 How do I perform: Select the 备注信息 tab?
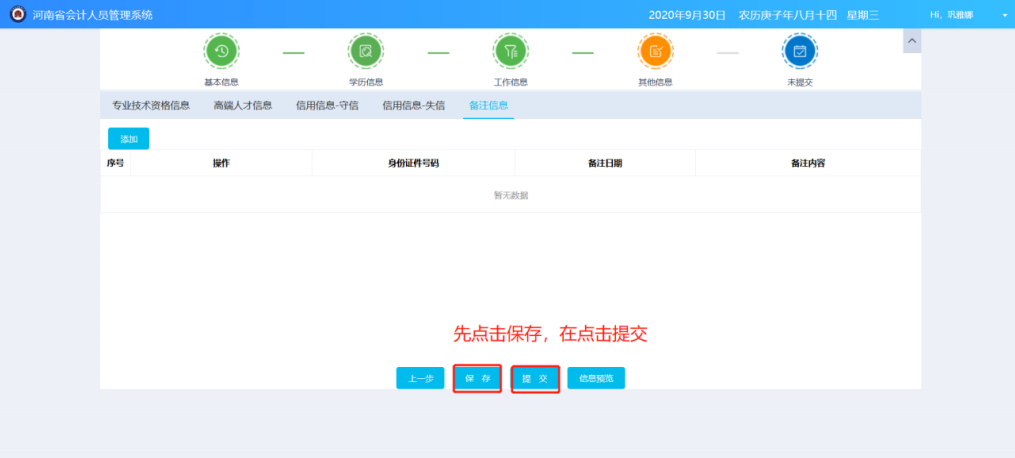[x=489, y=105]
